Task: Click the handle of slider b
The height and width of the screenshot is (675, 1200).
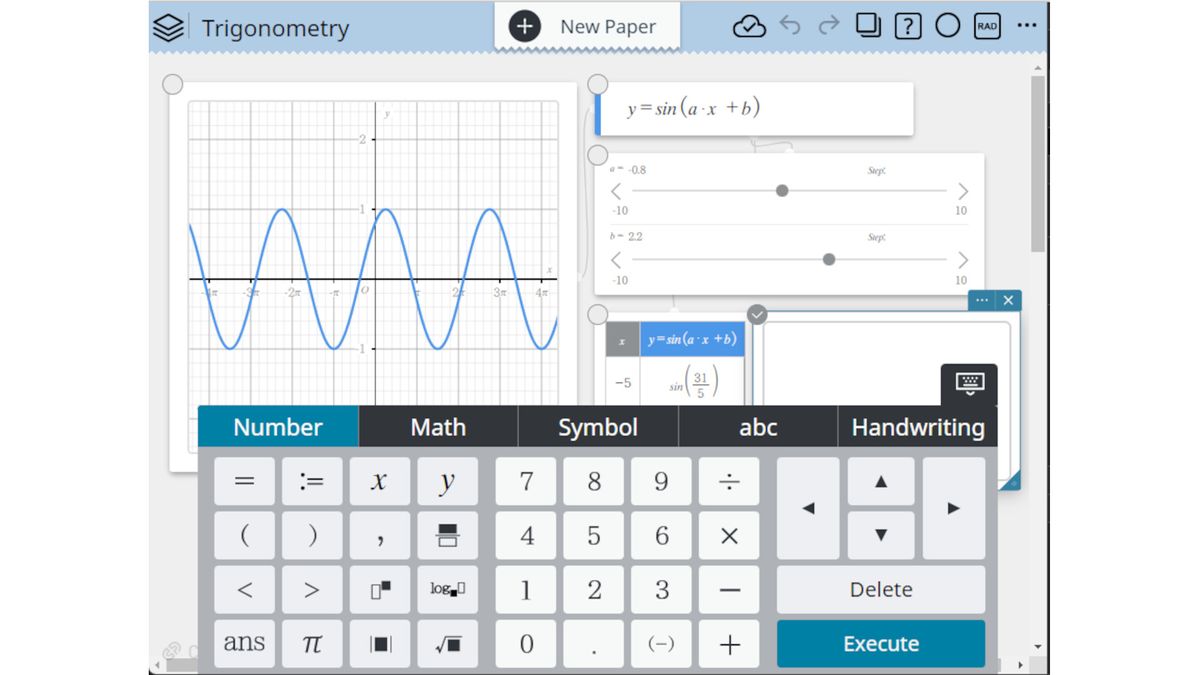Action: click(829, 259)
